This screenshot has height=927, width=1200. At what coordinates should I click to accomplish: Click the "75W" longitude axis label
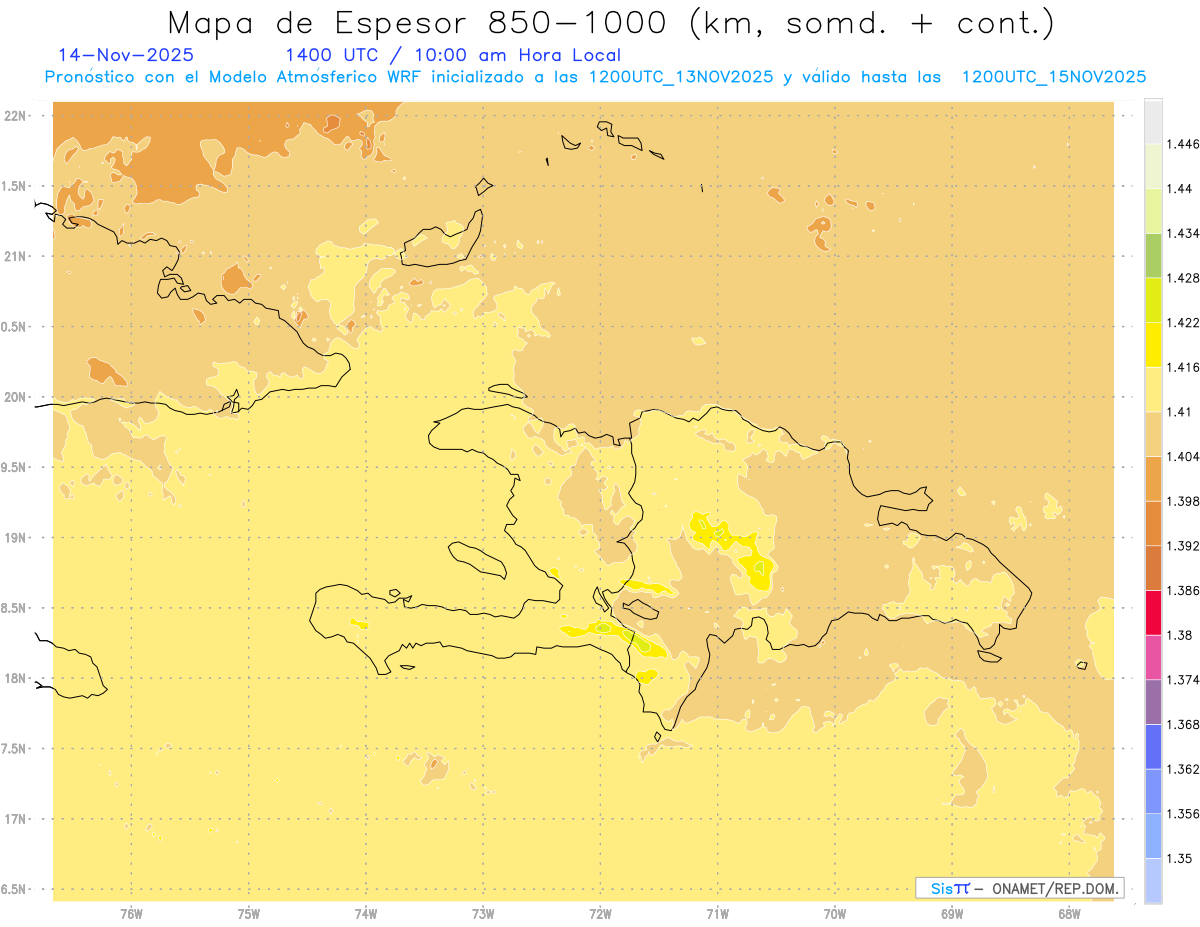248,914
